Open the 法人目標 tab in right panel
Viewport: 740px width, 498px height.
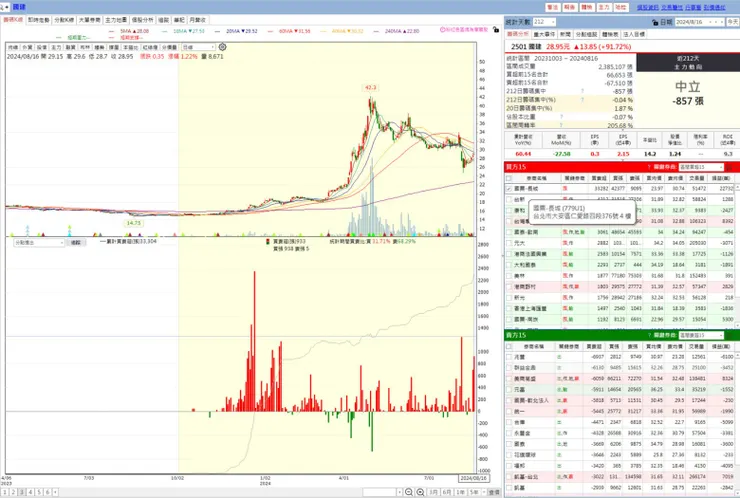click(x=634, y=34)
